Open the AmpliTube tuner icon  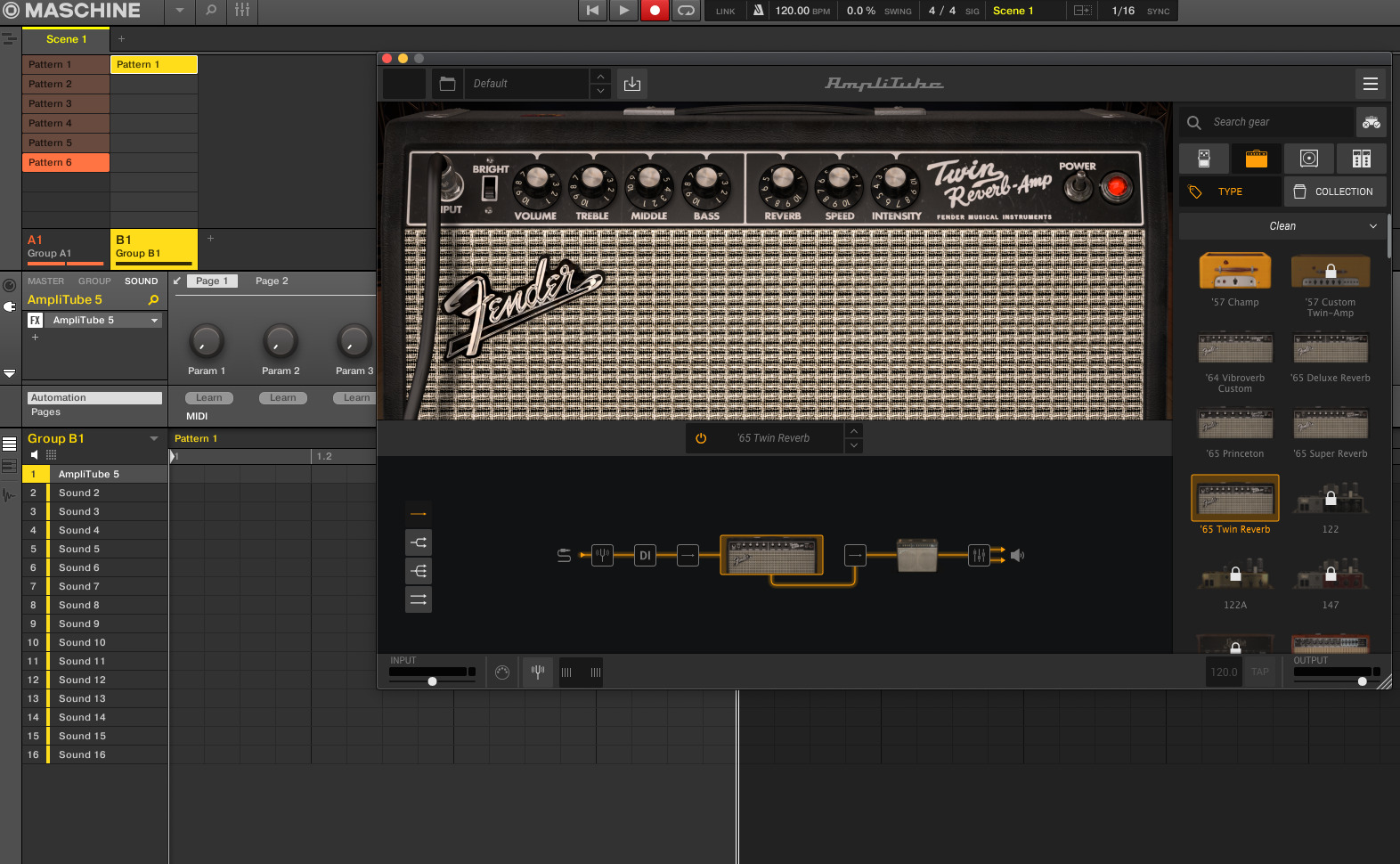pos(538,672)
